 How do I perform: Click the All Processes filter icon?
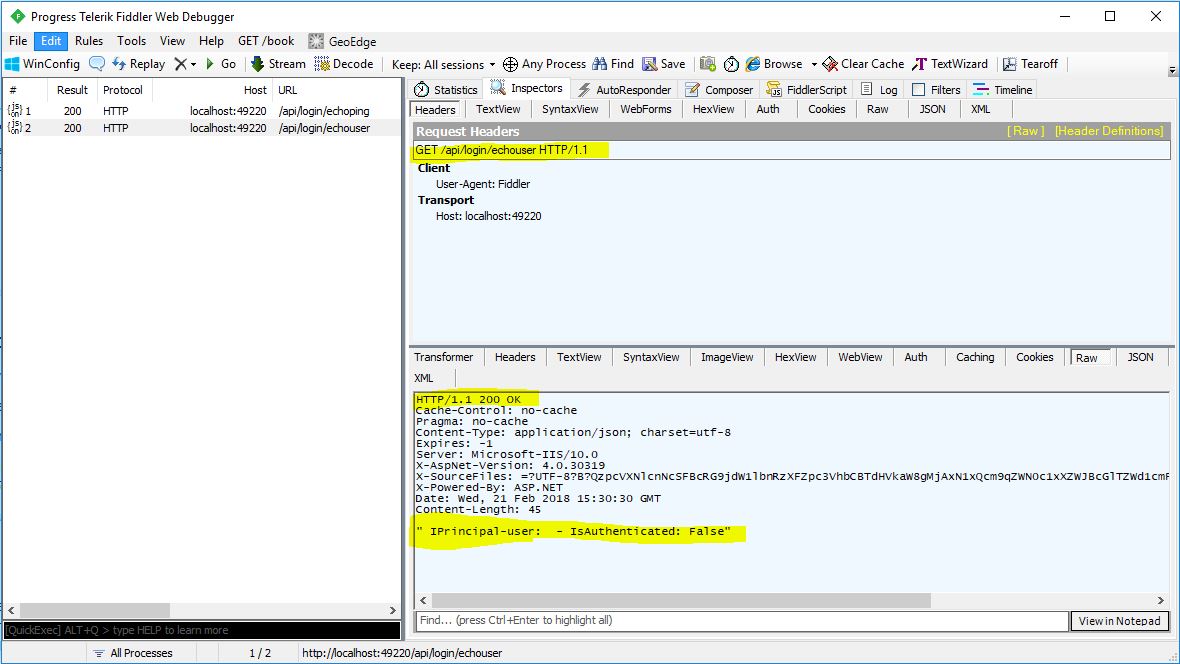tap(99, 653)
